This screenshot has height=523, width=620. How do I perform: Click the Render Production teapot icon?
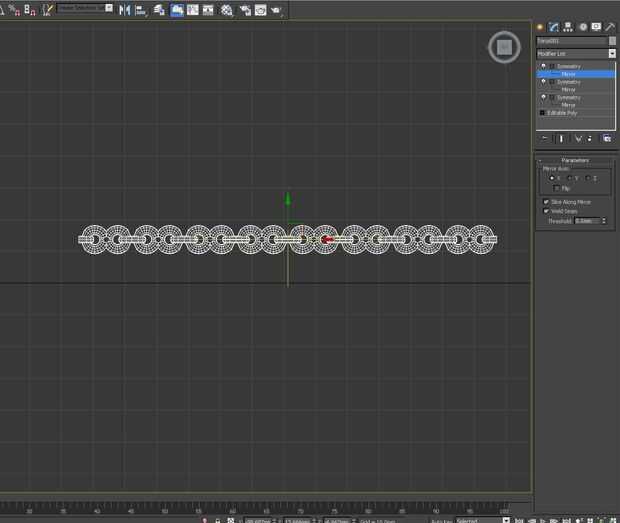[276, 10]
